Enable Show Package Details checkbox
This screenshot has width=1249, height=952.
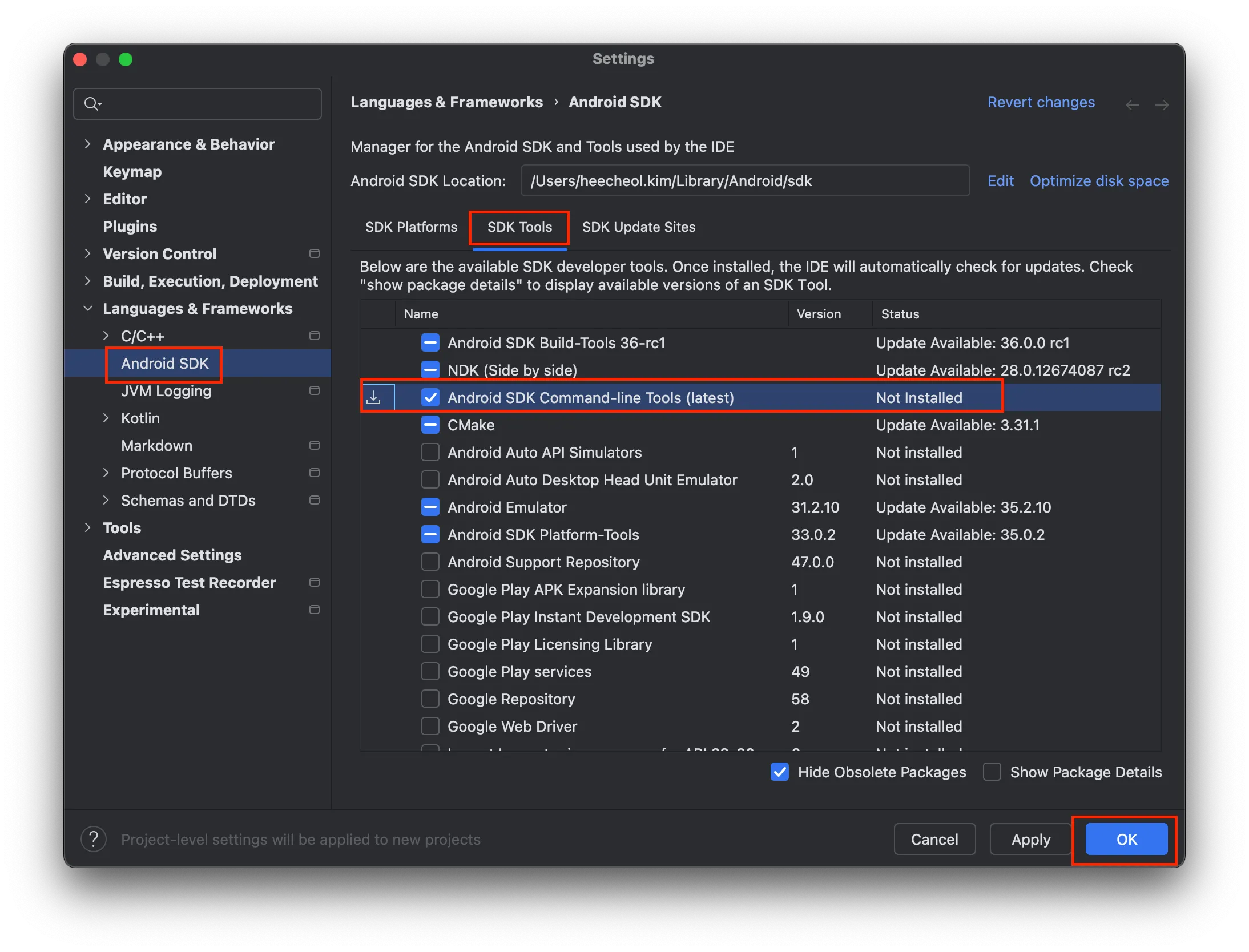992,772
